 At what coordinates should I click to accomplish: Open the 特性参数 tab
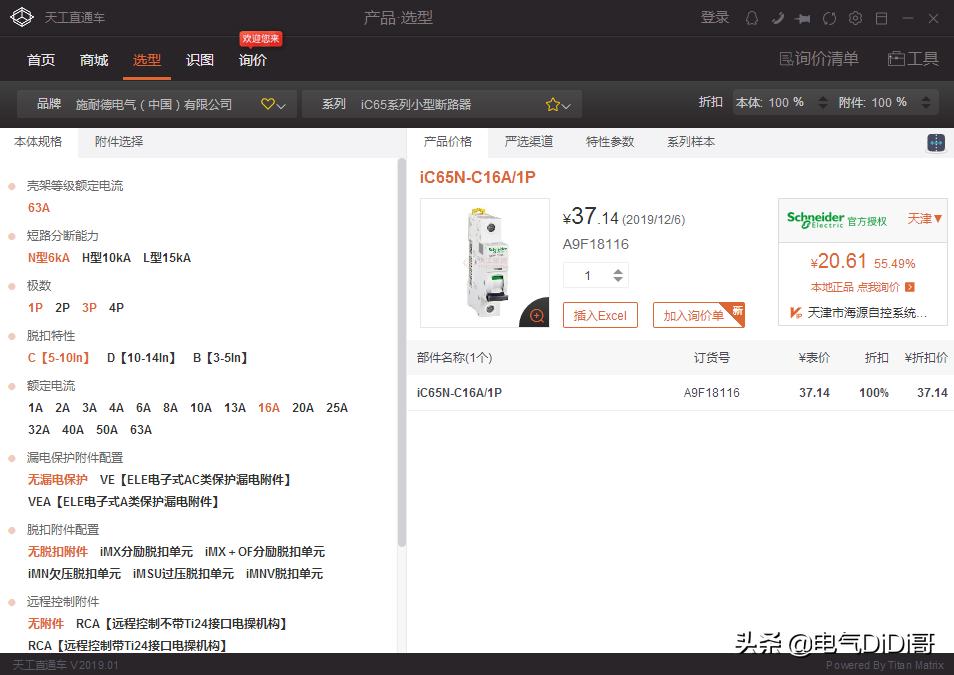click(610, 142)
